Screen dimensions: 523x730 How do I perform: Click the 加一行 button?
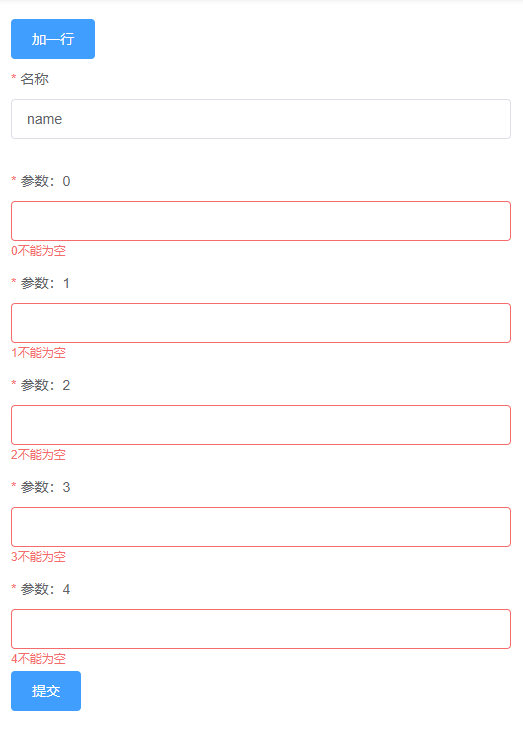[53, 39]
